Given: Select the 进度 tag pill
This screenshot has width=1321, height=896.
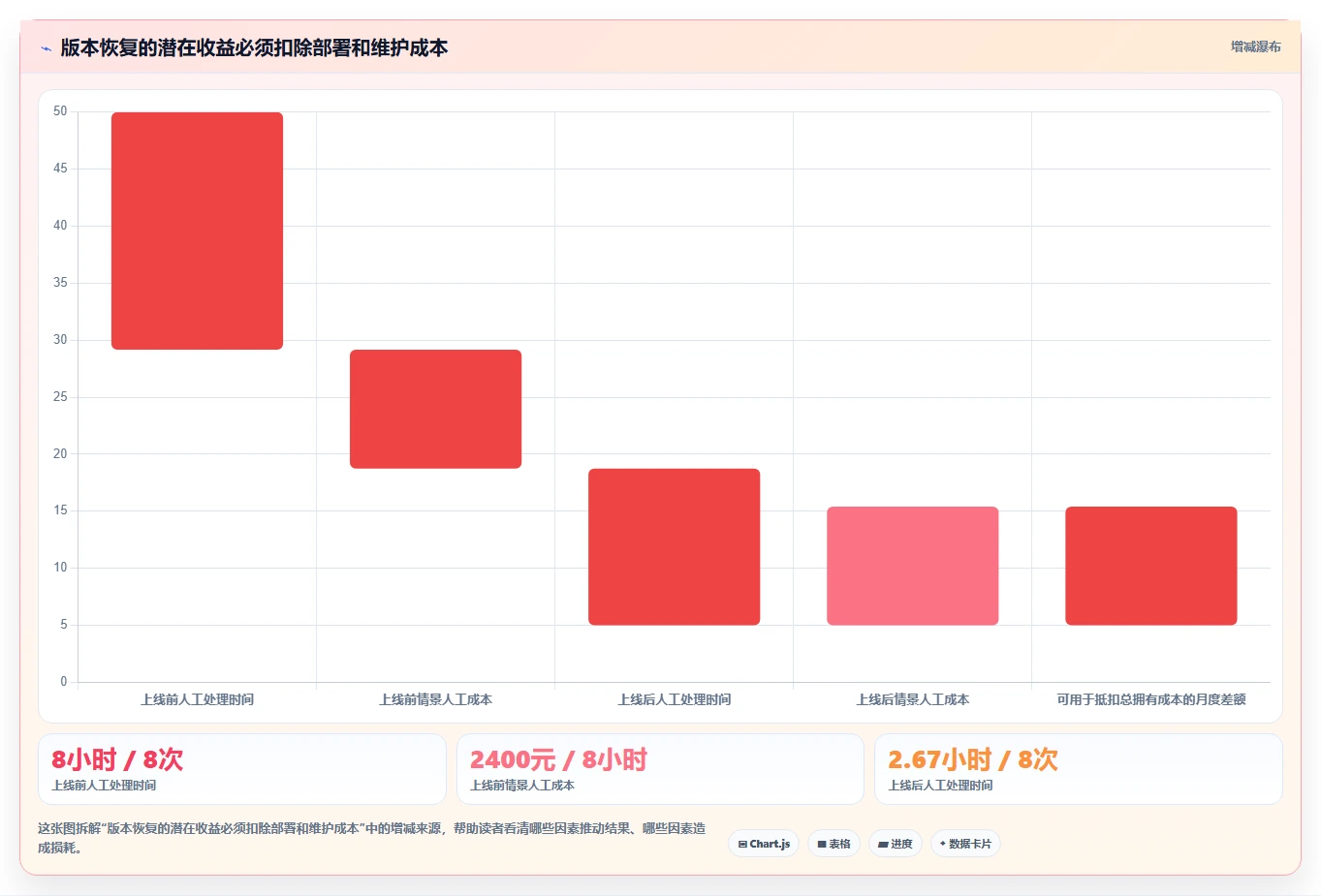Looking at the screenshot, I should [x=896, y=844].
